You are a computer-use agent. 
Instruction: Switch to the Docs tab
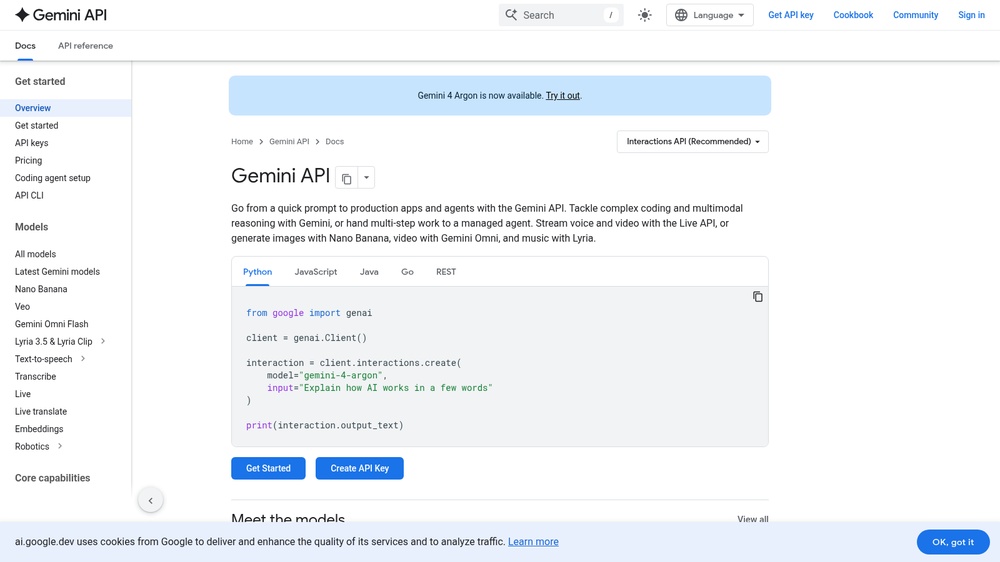[x=25, y=46]
